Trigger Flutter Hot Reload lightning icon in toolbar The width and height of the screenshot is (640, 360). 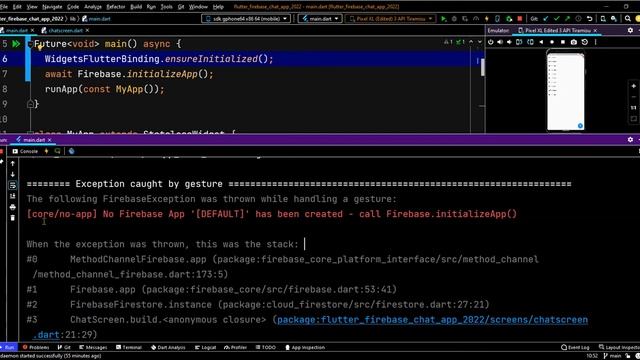pos(487,19)
